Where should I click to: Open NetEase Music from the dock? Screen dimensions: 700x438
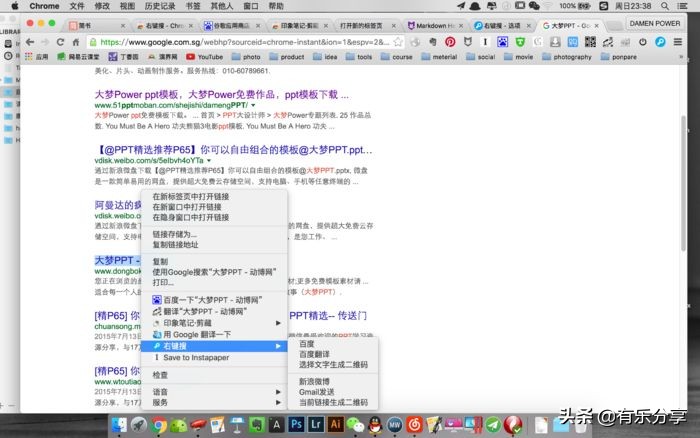click(414, 425)
